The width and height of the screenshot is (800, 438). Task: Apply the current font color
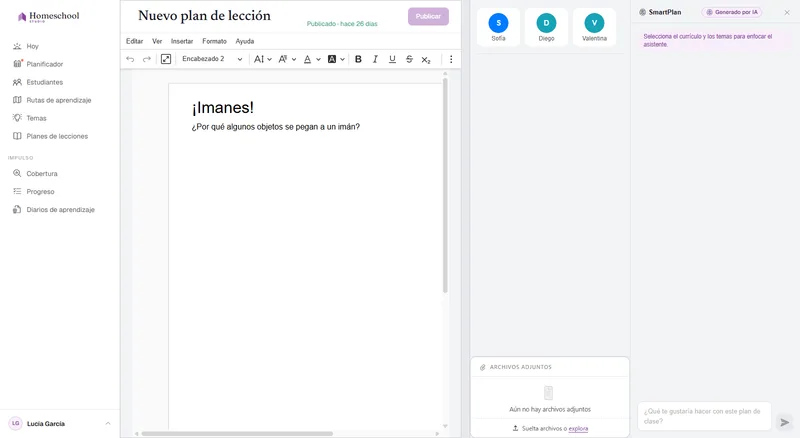pos(307,59)
